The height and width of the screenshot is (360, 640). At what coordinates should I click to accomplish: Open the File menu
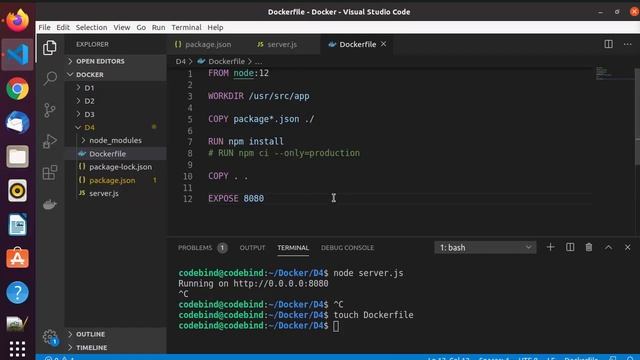(44, 27)
